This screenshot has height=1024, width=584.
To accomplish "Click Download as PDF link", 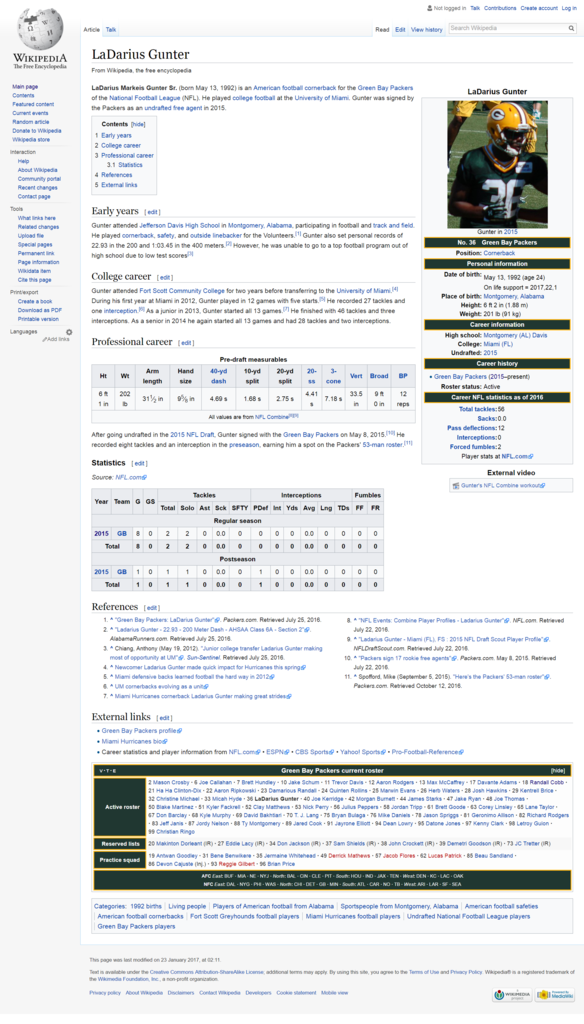I will coord(40,310).
